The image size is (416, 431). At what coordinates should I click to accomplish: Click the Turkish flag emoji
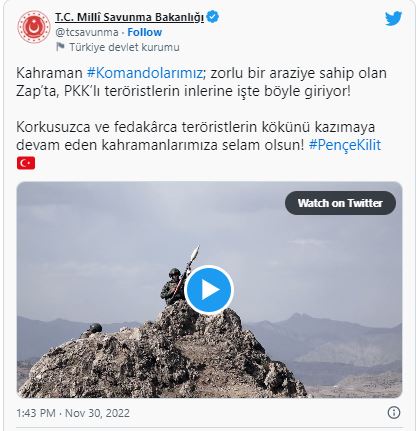tap(26, 163)
